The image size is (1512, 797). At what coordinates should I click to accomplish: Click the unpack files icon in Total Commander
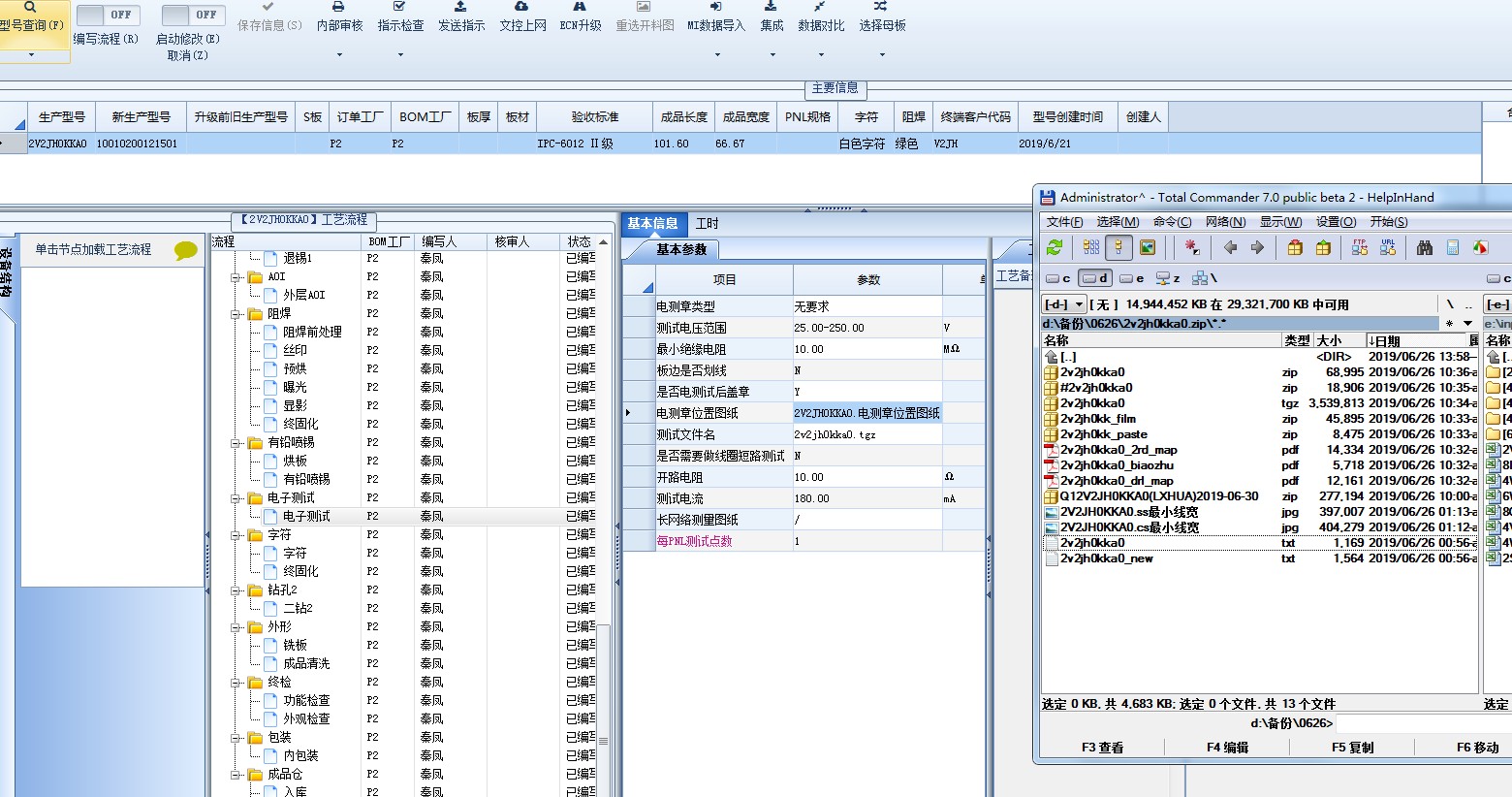[x=1323, y=247]
